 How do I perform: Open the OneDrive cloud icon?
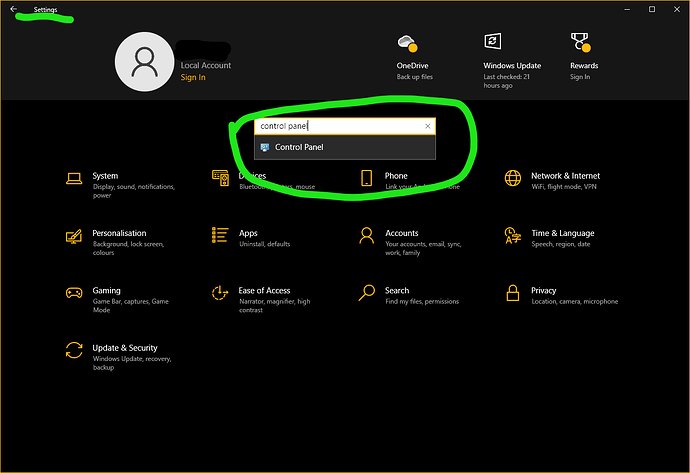407,43
